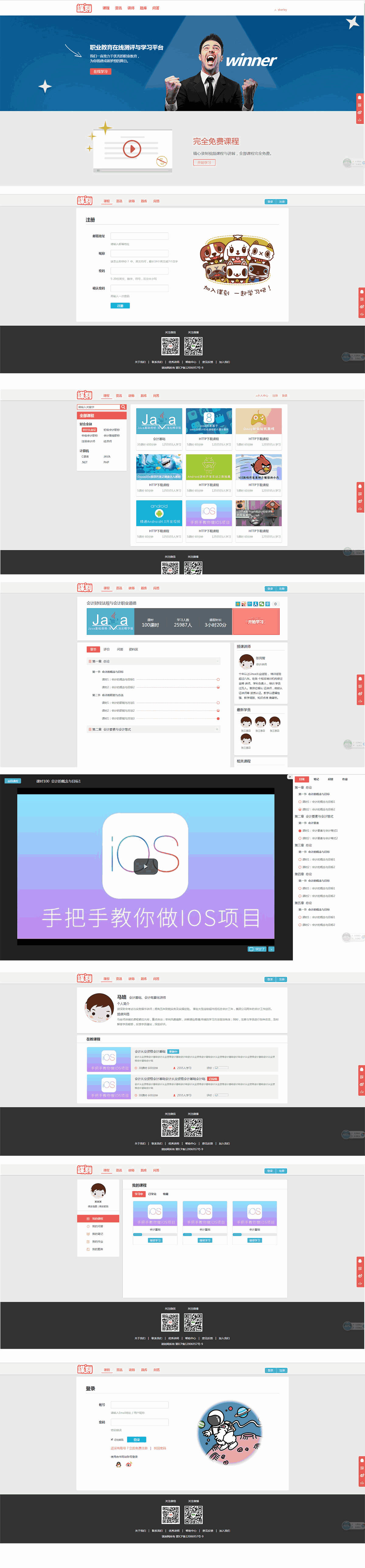Select 第二章 会计要素与会计等式 in the player sidebar
The height and width of the screenshot is (1568, 365).
tap(314, 817)
